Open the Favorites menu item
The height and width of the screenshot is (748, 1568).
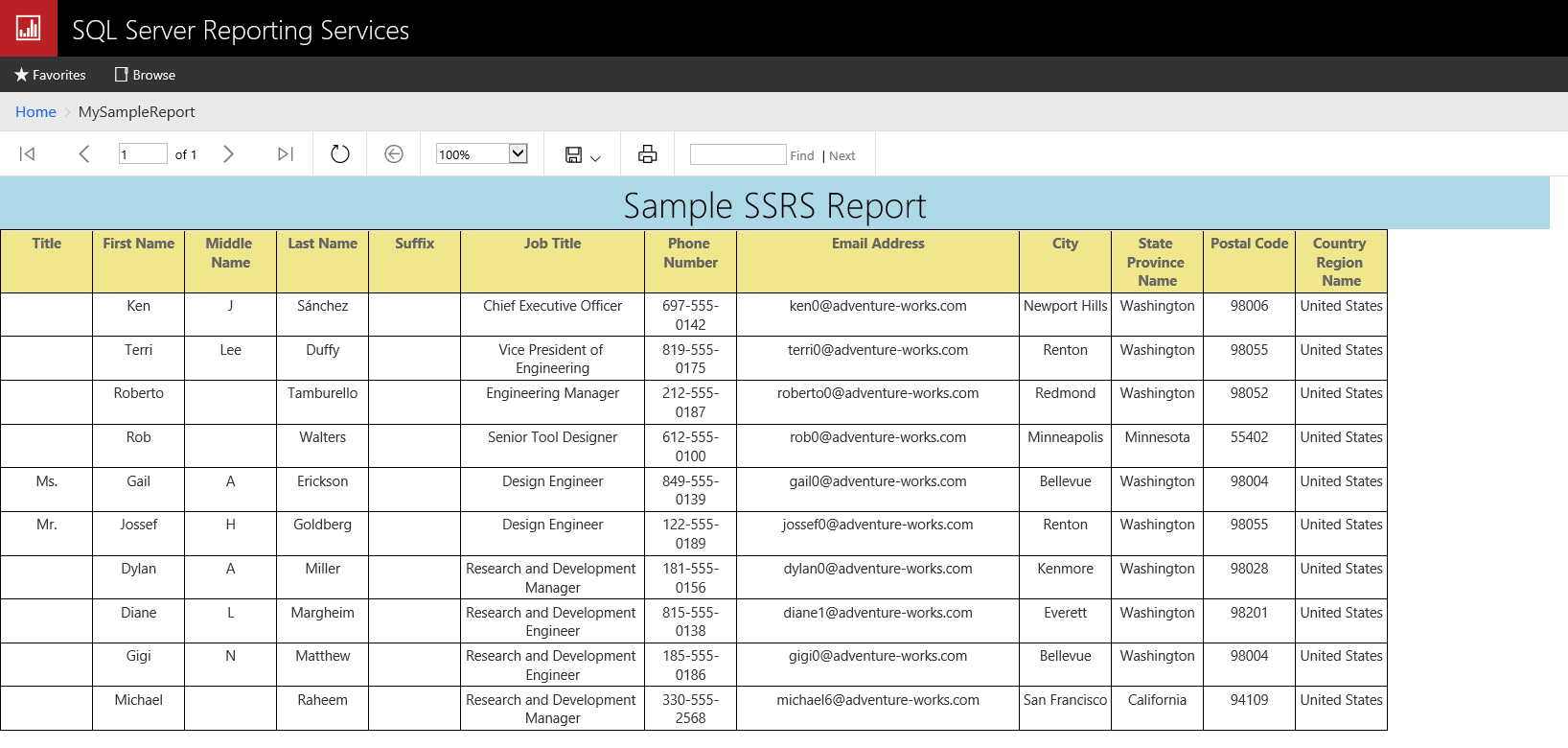pyautogui.click(x=50, y=75)
